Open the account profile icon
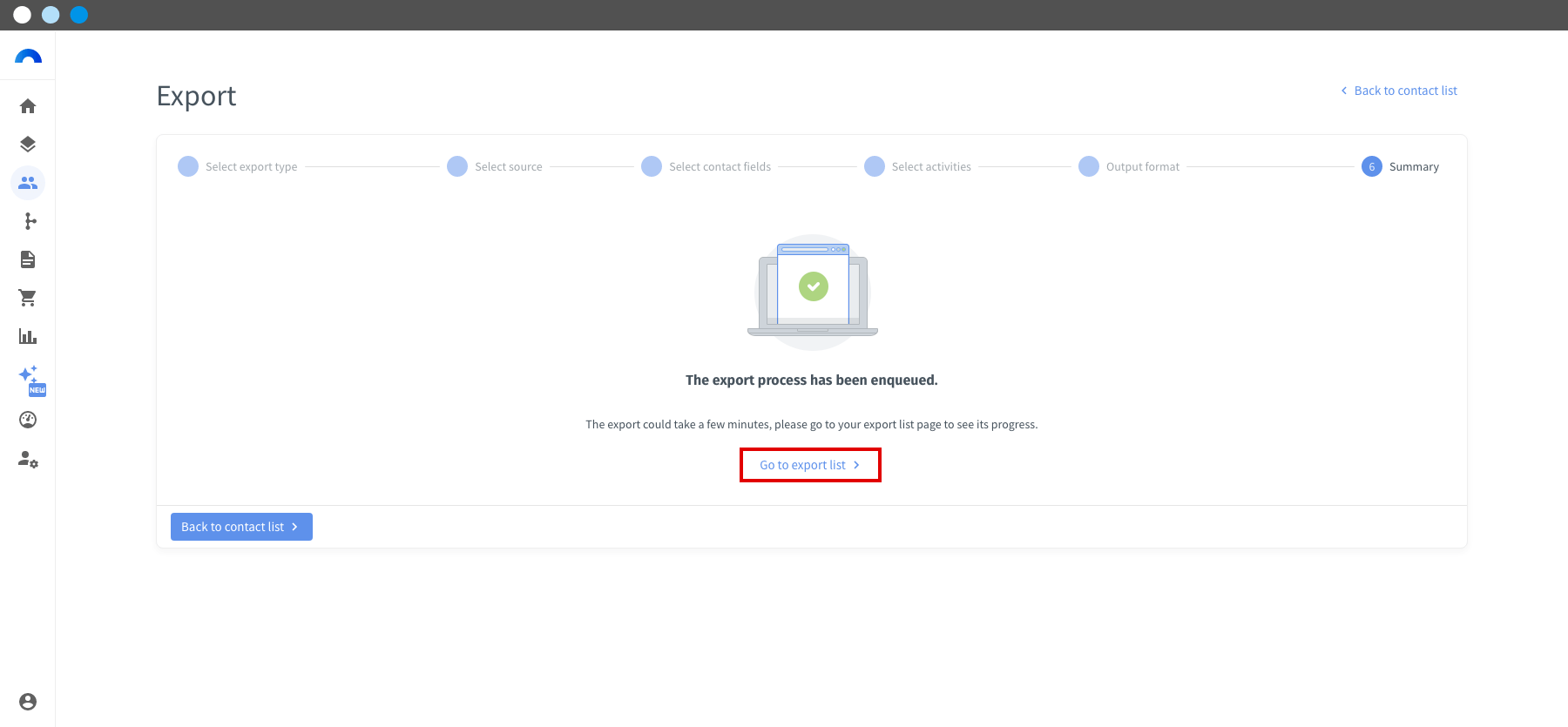Screen dimensions: 1568x727 tap(28, 702)
